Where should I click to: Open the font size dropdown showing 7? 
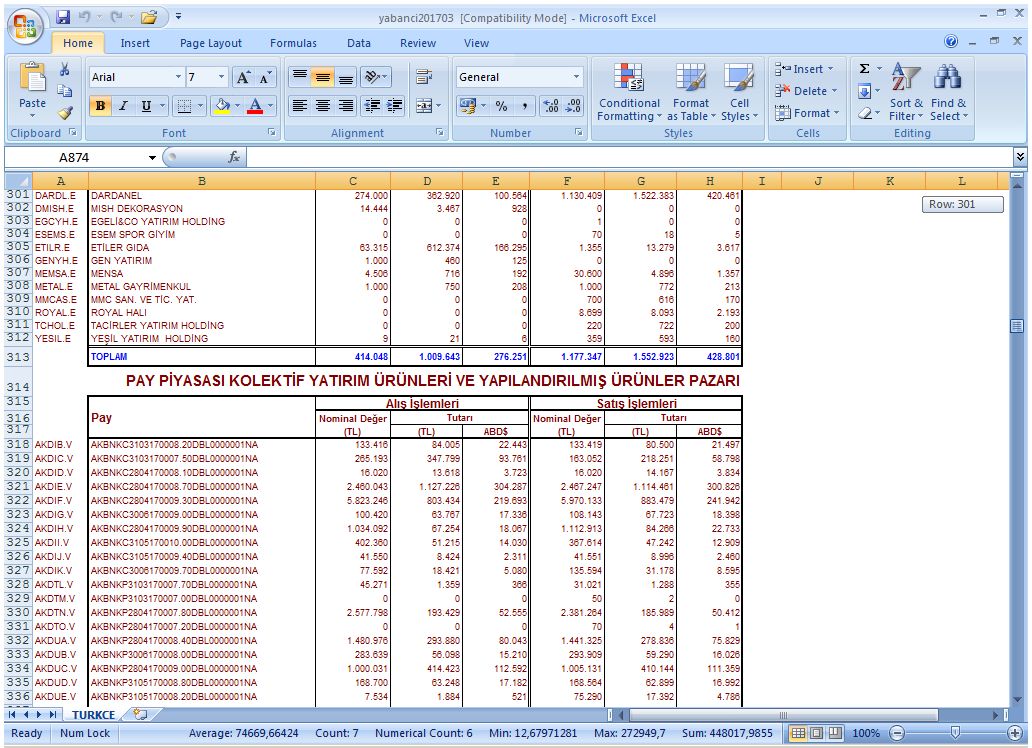tap(221, 77)
